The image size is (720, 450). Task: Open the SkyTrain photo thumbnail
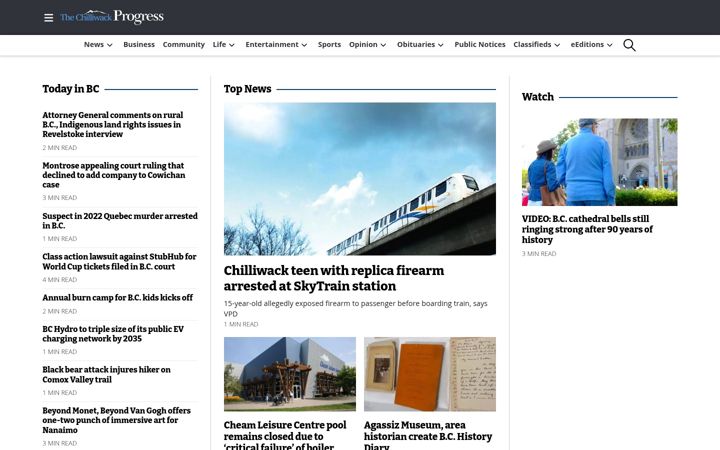pyautogui.click(x=360, y=179)
